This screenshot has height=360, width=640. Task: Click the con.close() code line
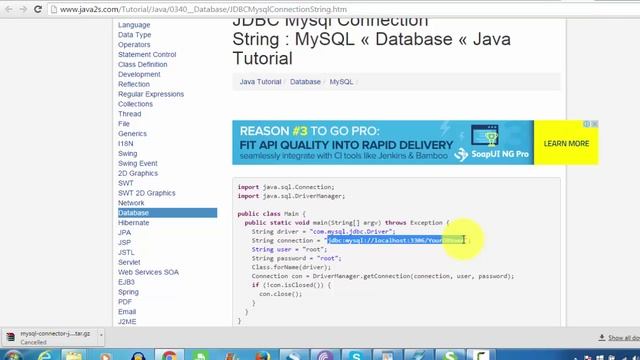280,294
